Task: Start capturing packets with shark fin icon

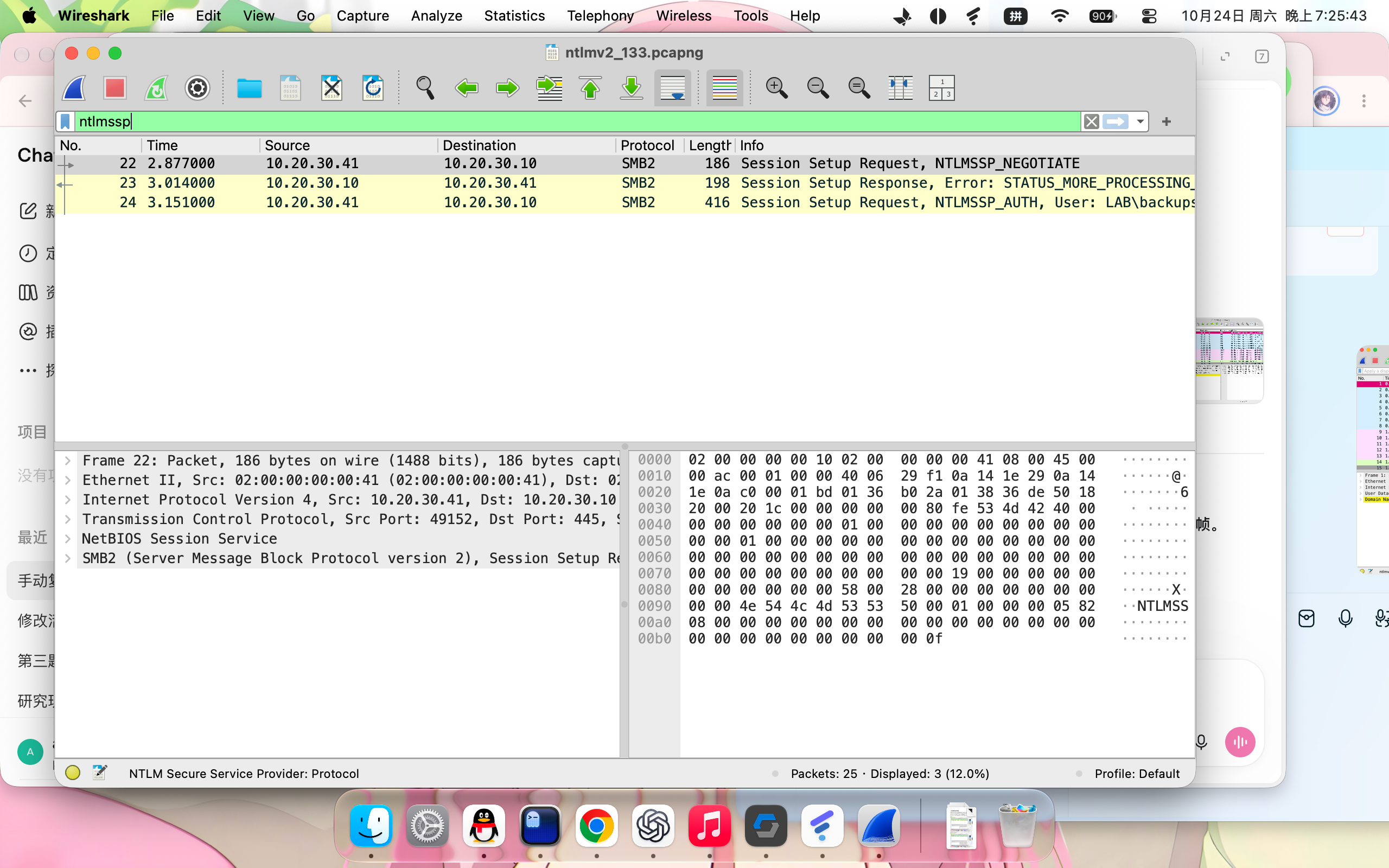Action: click(75, 88)
